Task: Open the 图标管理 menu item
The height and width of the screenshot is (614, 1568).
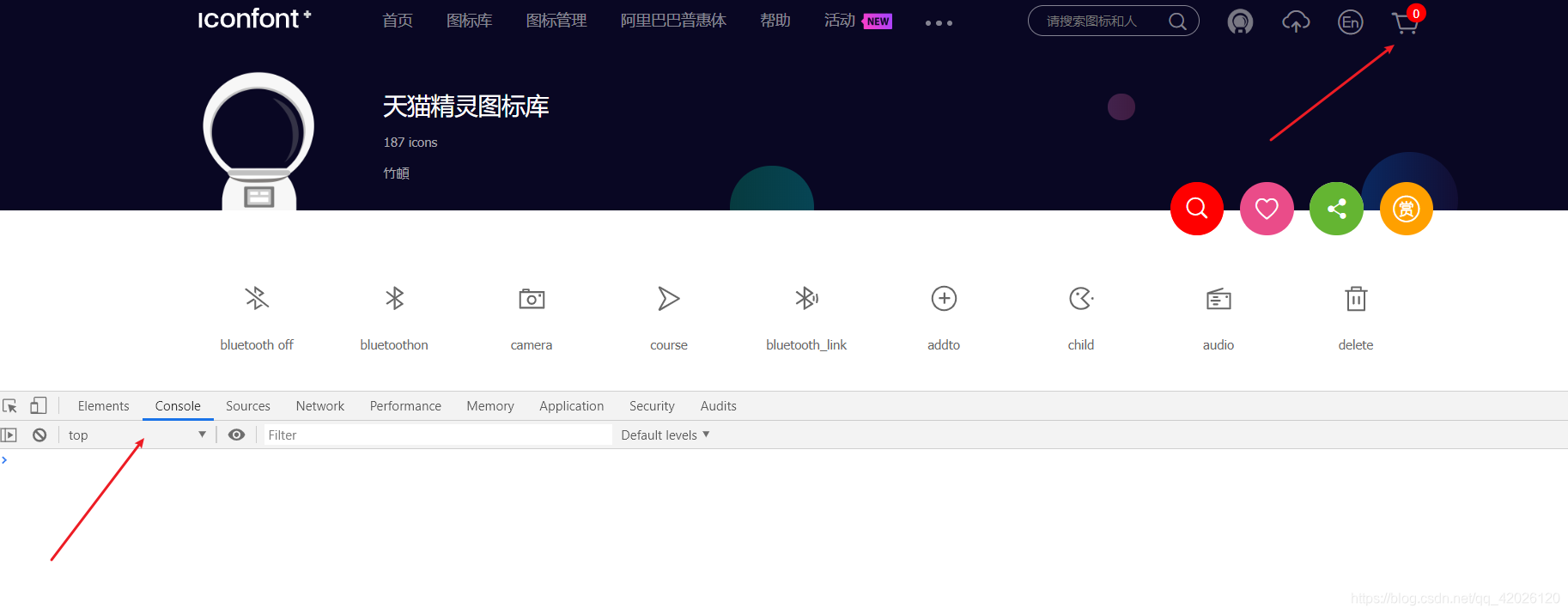Action: (556, 21)
